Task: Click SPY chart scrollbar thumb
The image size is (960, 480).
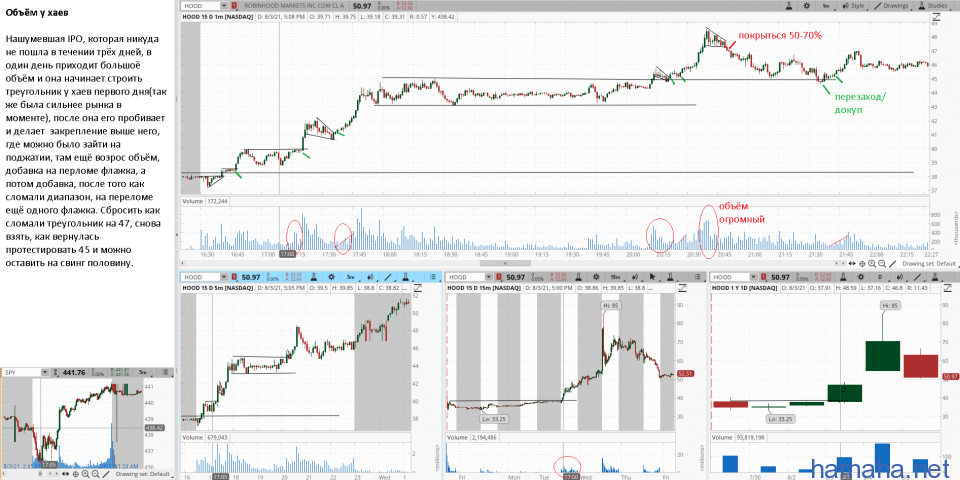Action: tap(40, 474)
